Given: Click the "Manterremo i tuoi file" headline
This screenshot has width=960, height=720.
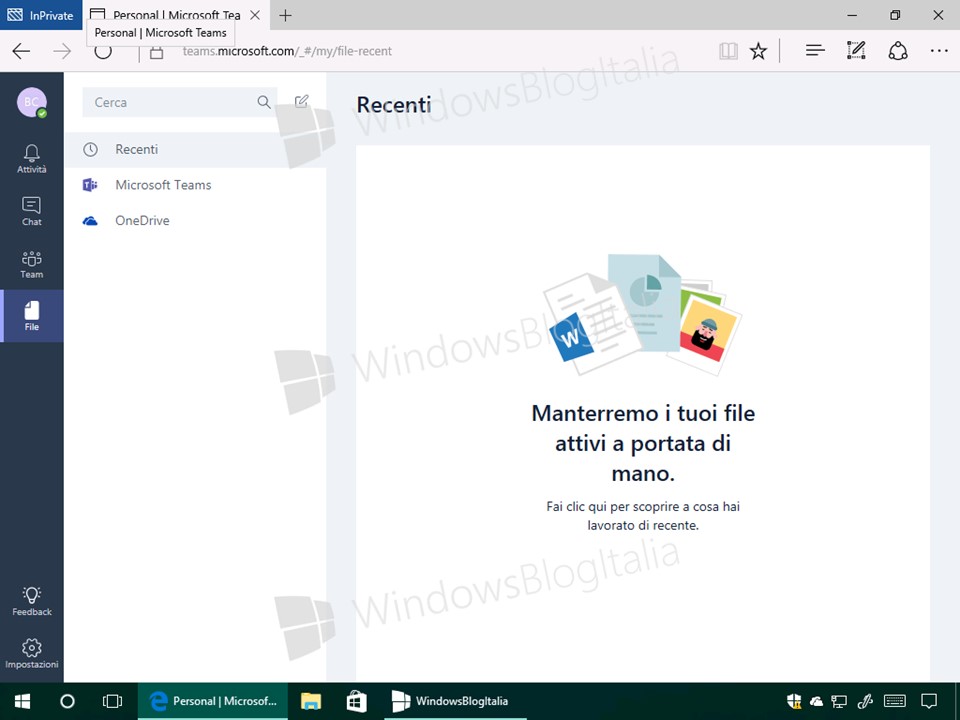Looking at the screenshot, I should 643,443.
